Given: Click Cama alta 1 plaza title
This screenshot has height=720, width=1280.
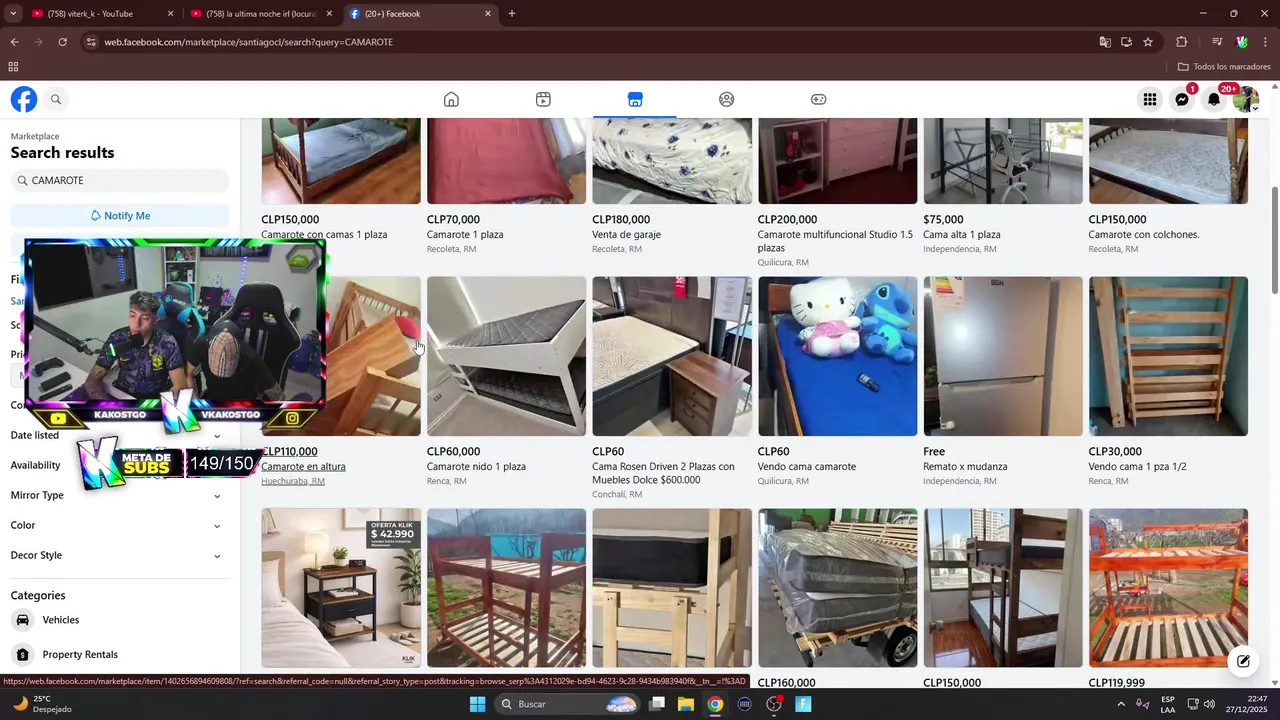Looking at the screenshot, I should (962, 235).
